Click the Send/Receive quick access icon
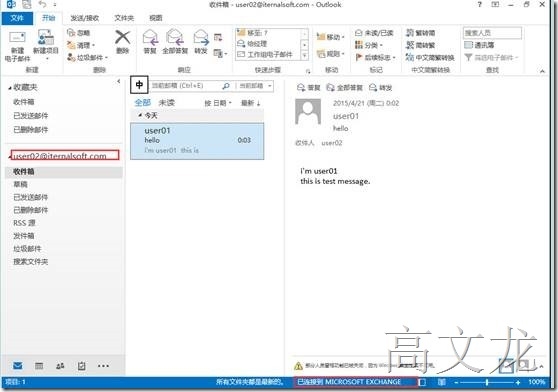 (x=26, y=5)
